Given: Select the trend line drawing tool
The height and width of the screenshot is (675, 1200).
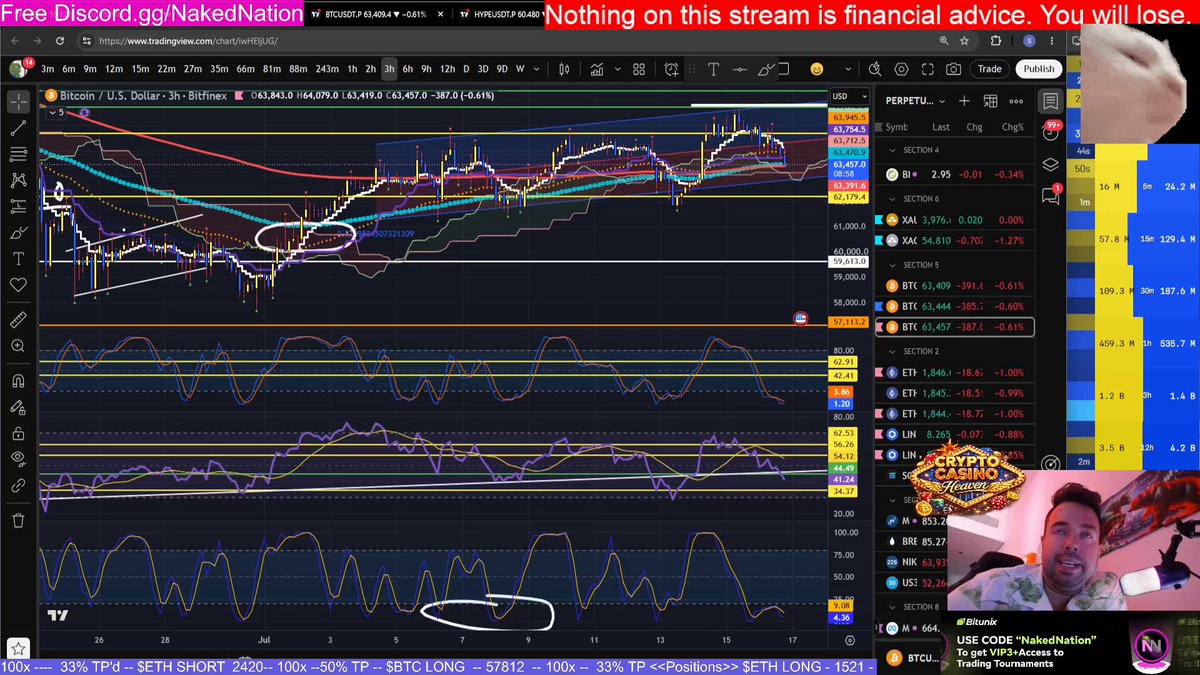Looking at the screenshot, I should (x=18, y=128).
